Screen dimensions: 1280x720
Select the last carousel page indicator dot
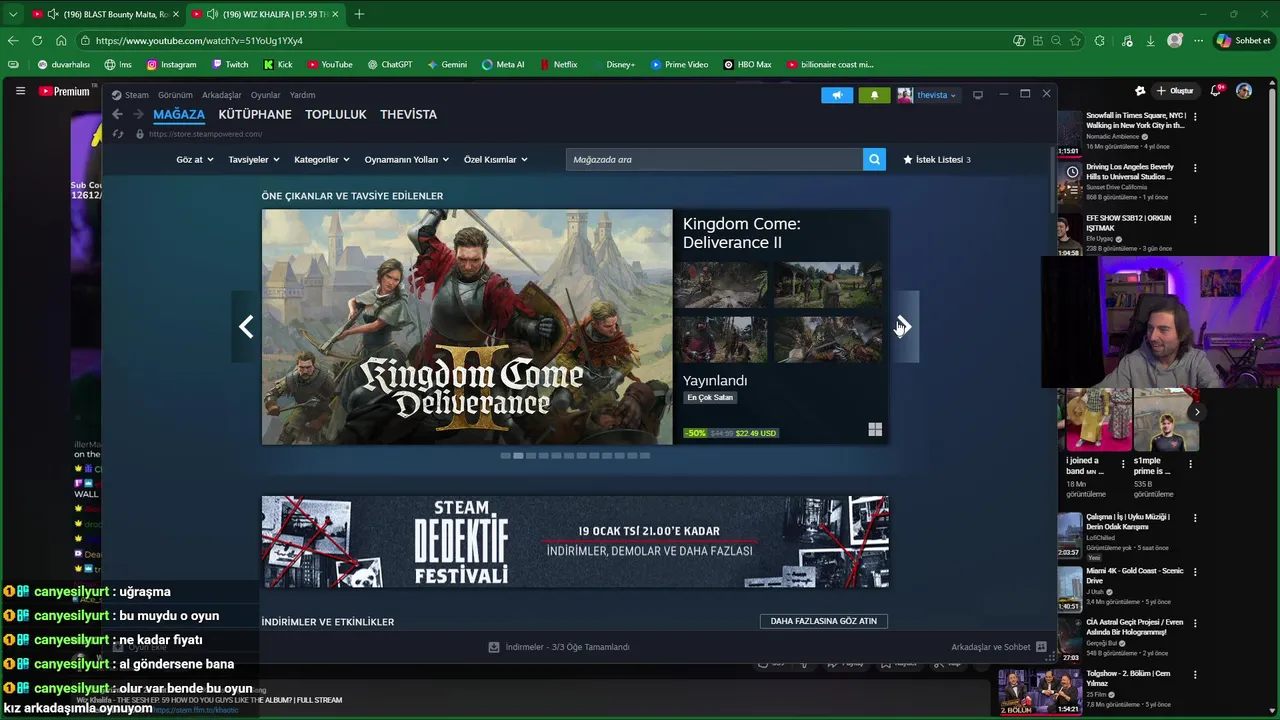coord(645,456)
